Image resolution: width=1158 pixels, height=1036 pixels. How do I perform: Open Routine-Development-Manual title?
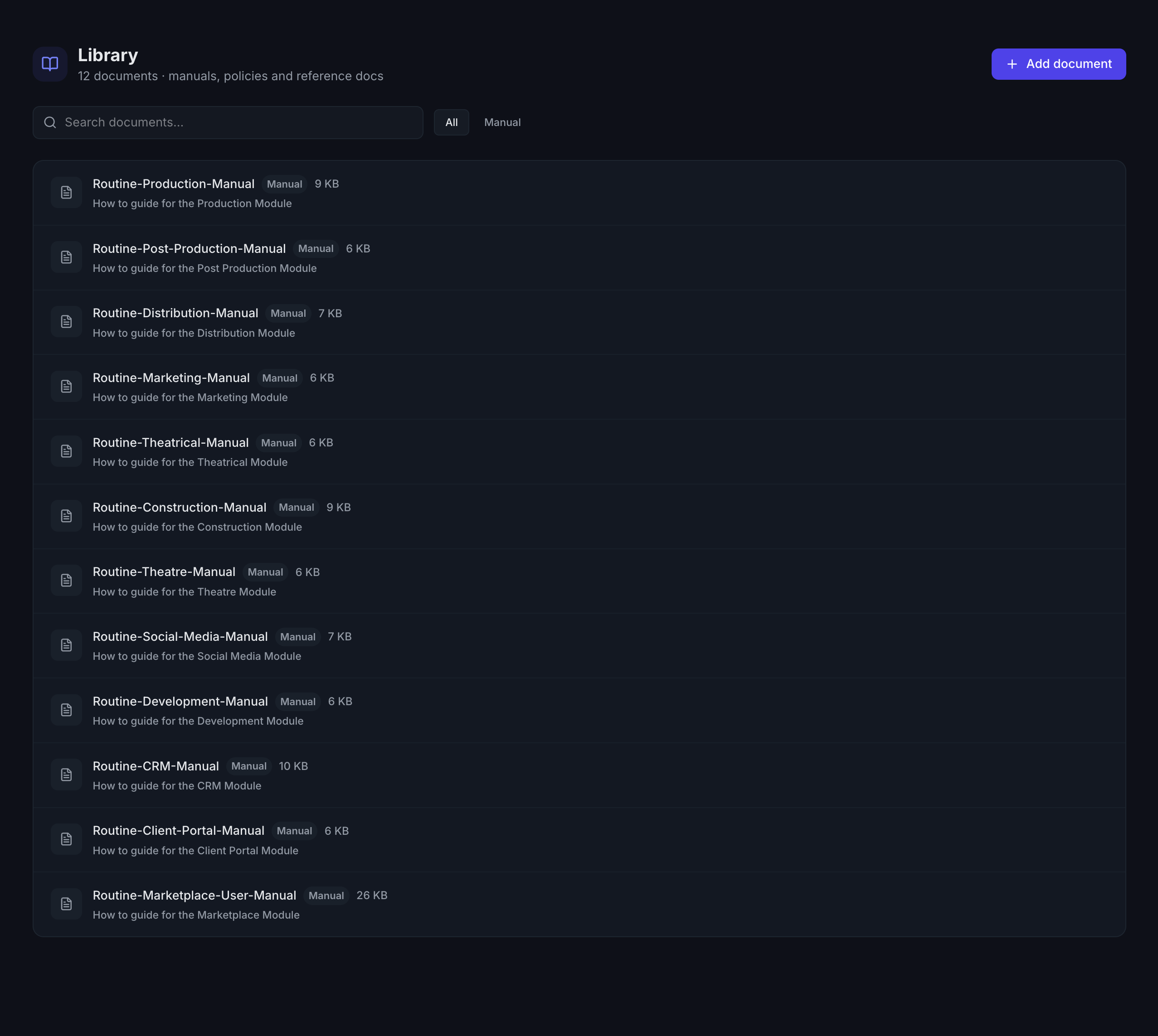tap(180, 702)
